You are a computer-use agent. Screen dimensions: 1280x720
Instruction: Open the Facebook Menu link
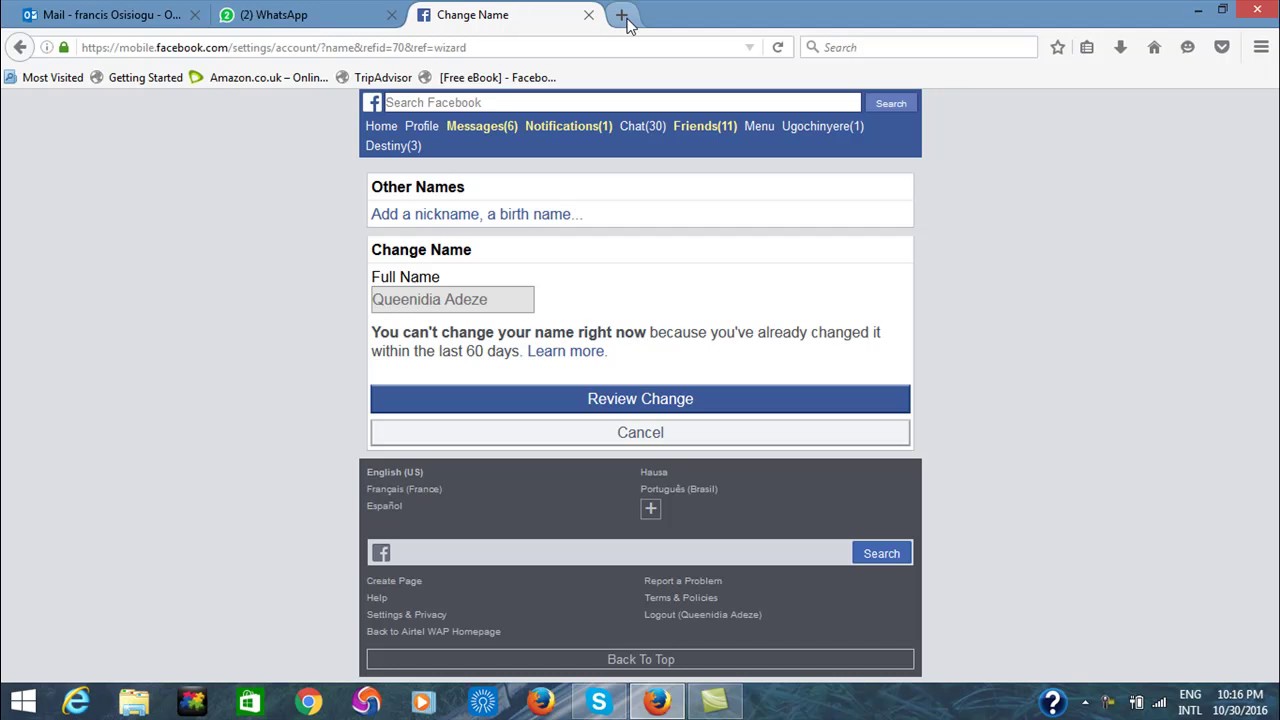(x=759, y=126)
